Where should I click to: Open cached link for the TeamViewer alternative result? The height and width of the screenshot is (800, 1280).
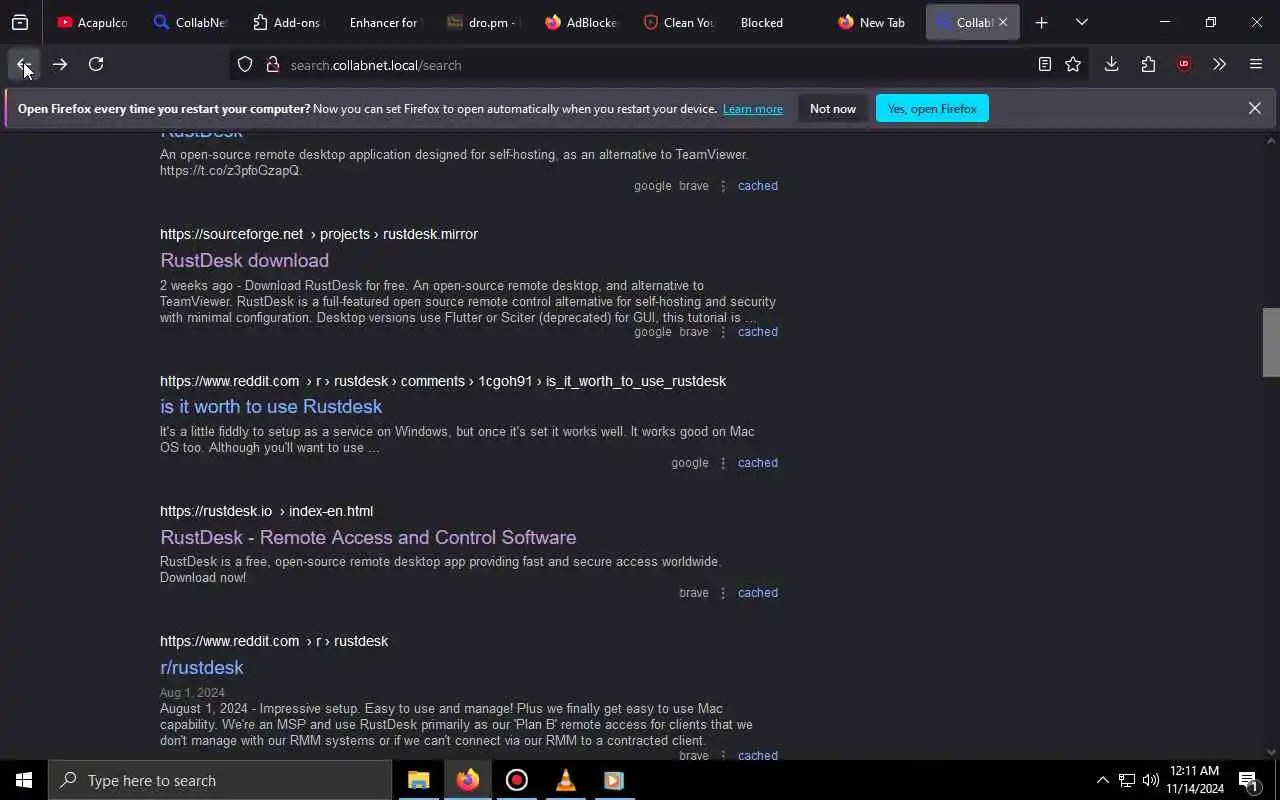(758, 186)
